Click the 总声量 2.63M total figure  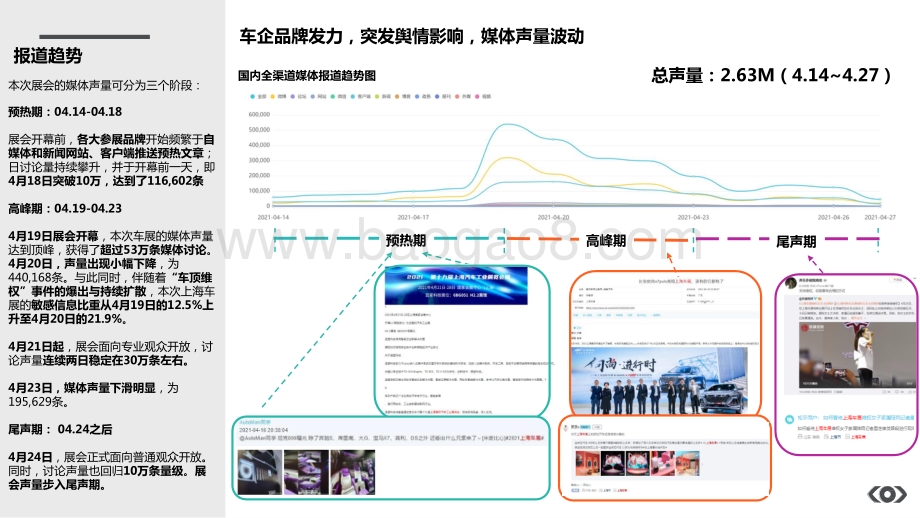(772, 75)
